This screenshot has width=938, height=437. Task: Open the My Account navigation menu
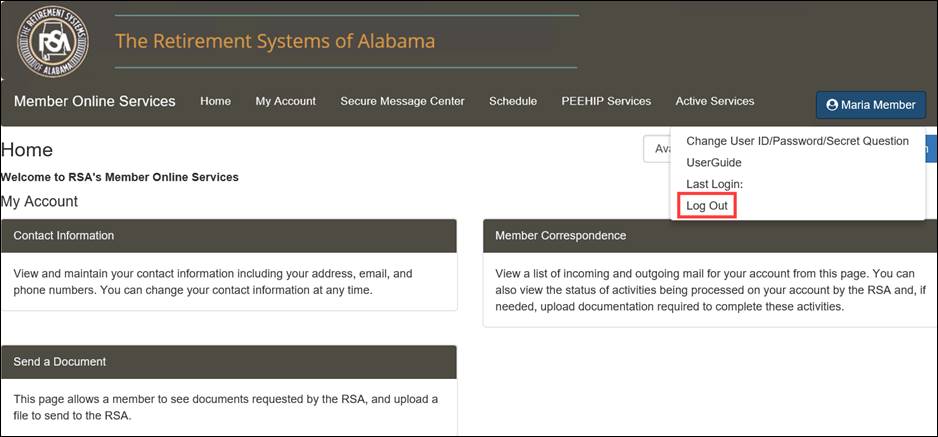[x=285, y=102]
